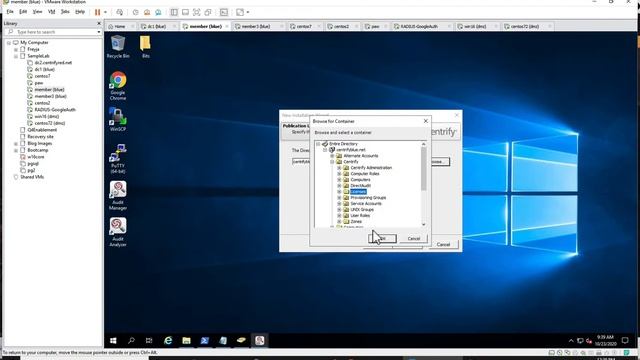Select the UNIX Groups container
This screenshot has width=640, height=360.
[362, 209]
